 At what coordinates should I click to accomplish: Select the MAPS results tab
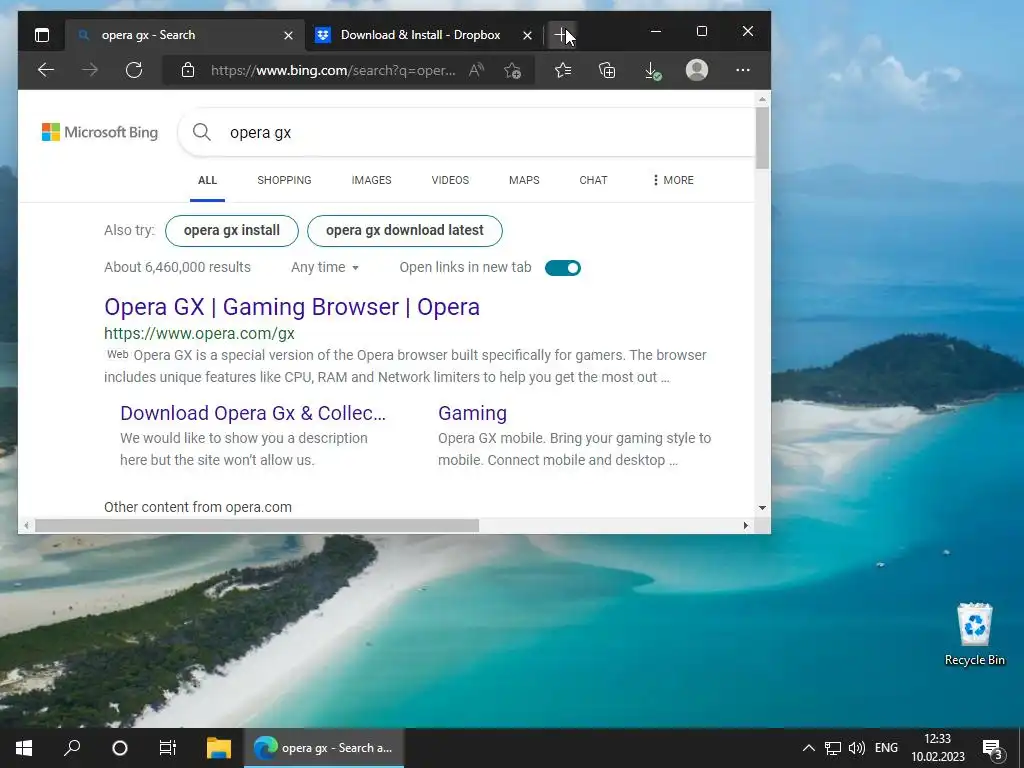coord(524,180)
